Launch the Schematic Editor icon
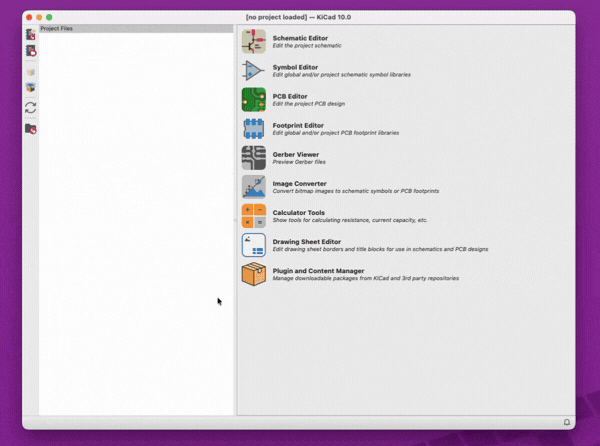The image size is (600, 446). (254, 41)
